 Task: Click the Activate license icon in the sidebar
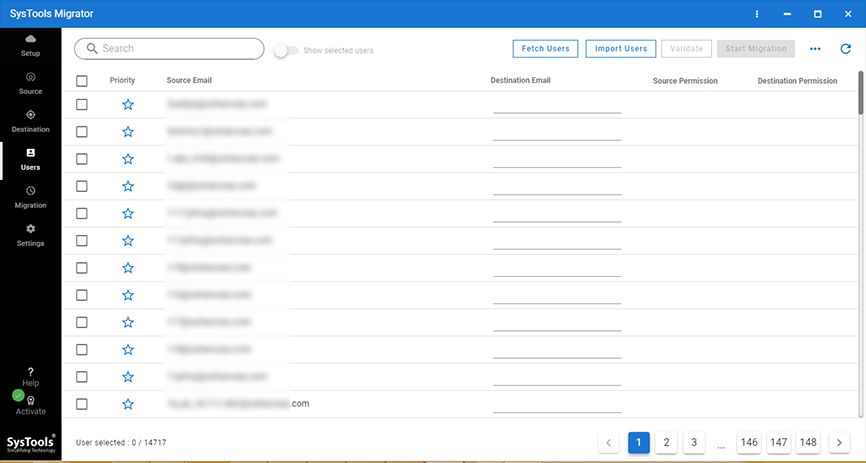pyautogui.click(x=31, y=406)
